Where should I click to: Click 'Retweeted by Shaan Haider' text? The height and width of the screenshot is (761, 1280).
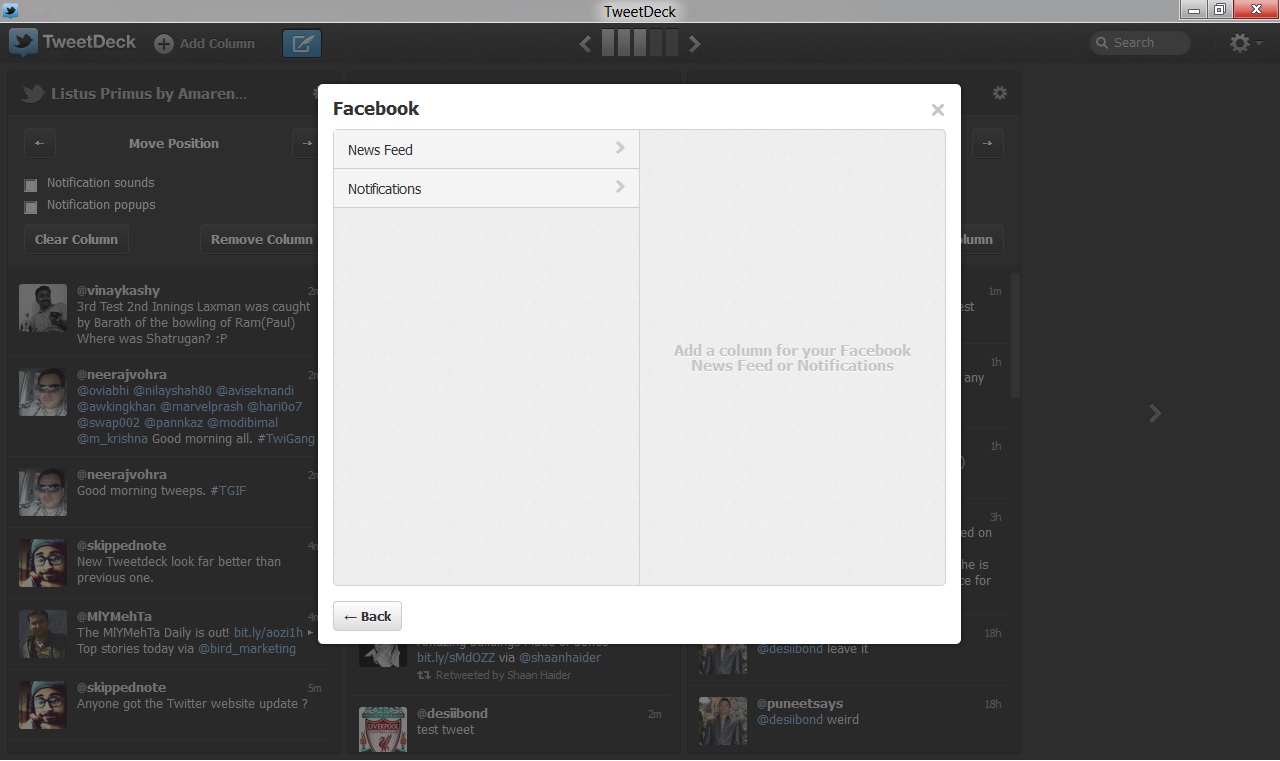(x=503, y=675)
